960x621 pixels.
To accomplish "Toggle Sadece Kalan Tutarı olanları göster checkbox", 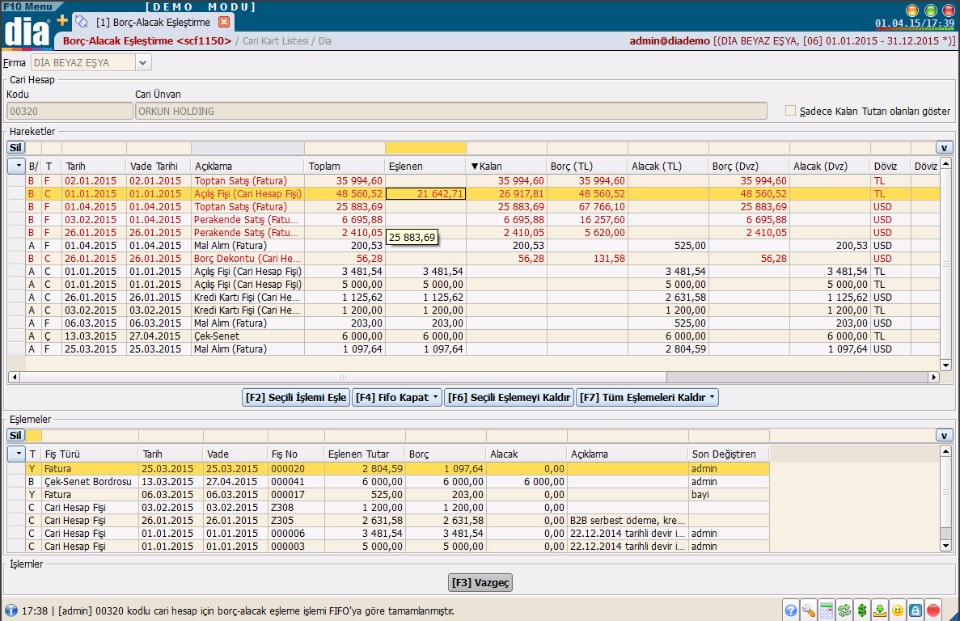I will tap(790, 111).
